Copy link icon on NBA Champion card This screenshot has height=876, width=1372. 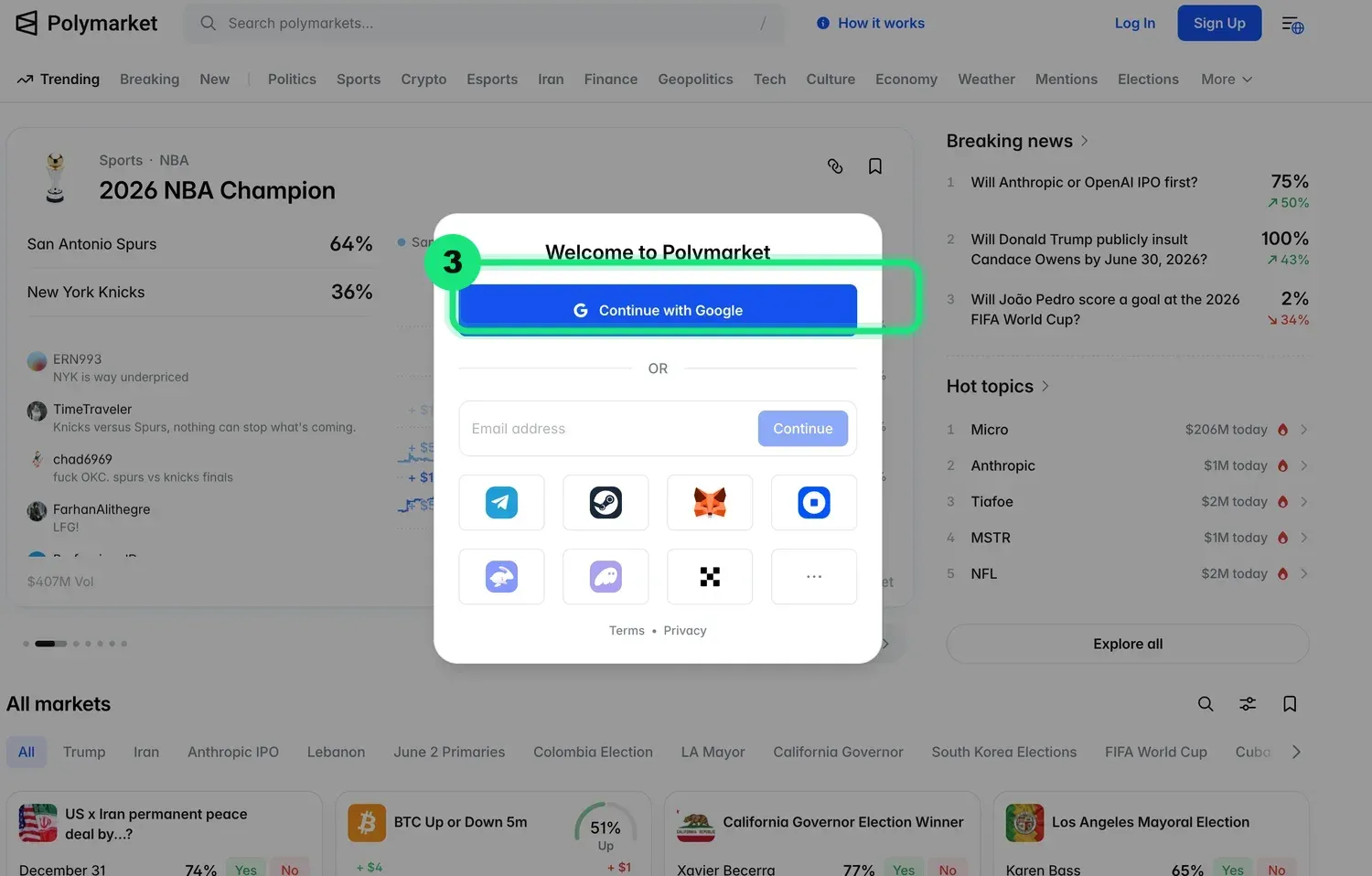835,166
